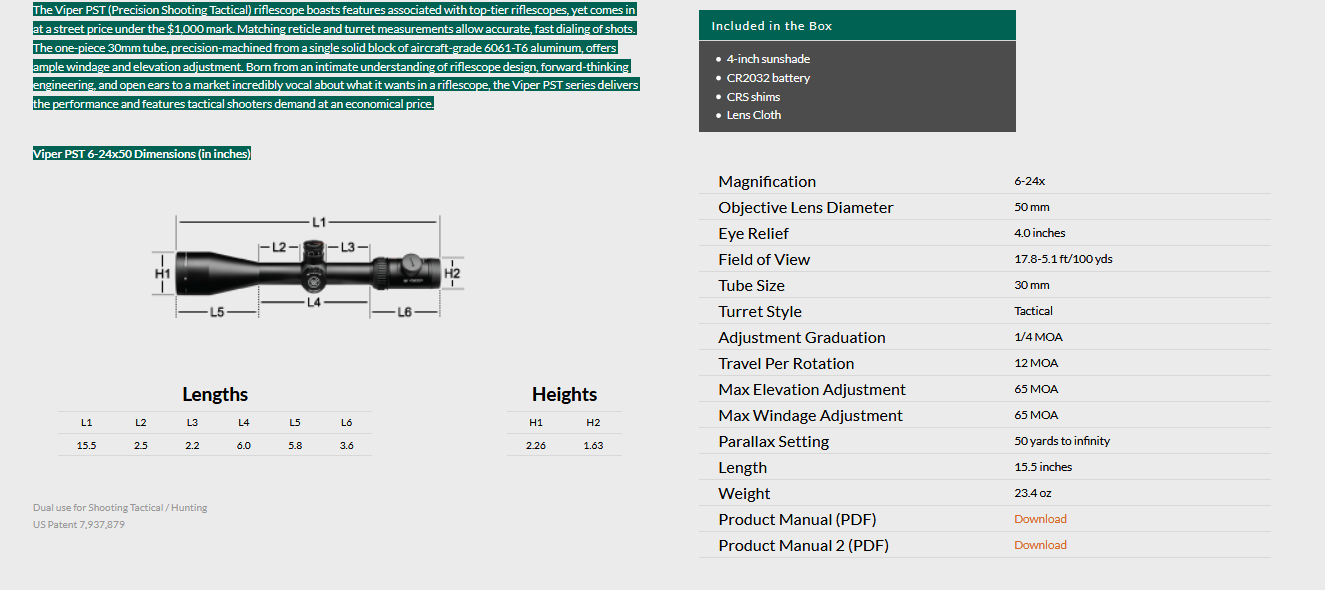Click the 'Lens Cloth' list item
The image size is (1325, 590).
click(x=754, y=115)
